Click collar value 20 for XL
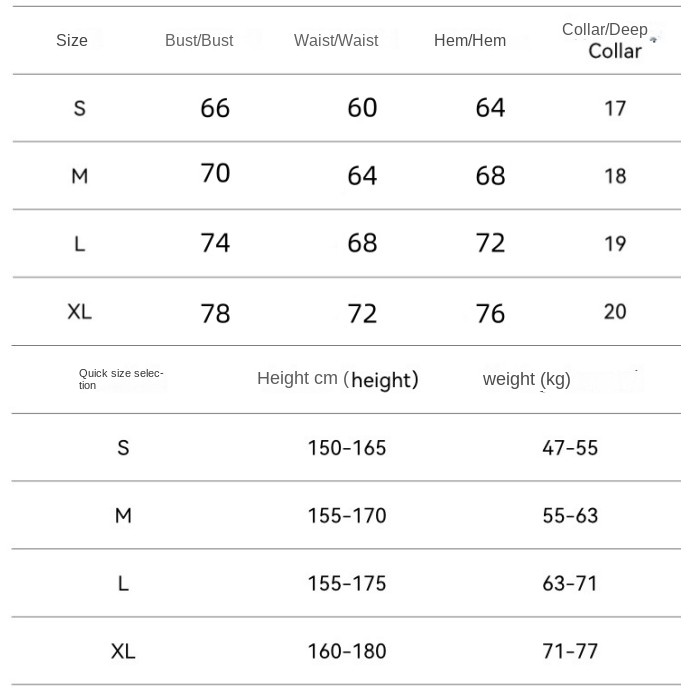The image size is (688, 688). pyautogui.click(x=615, y=312)
